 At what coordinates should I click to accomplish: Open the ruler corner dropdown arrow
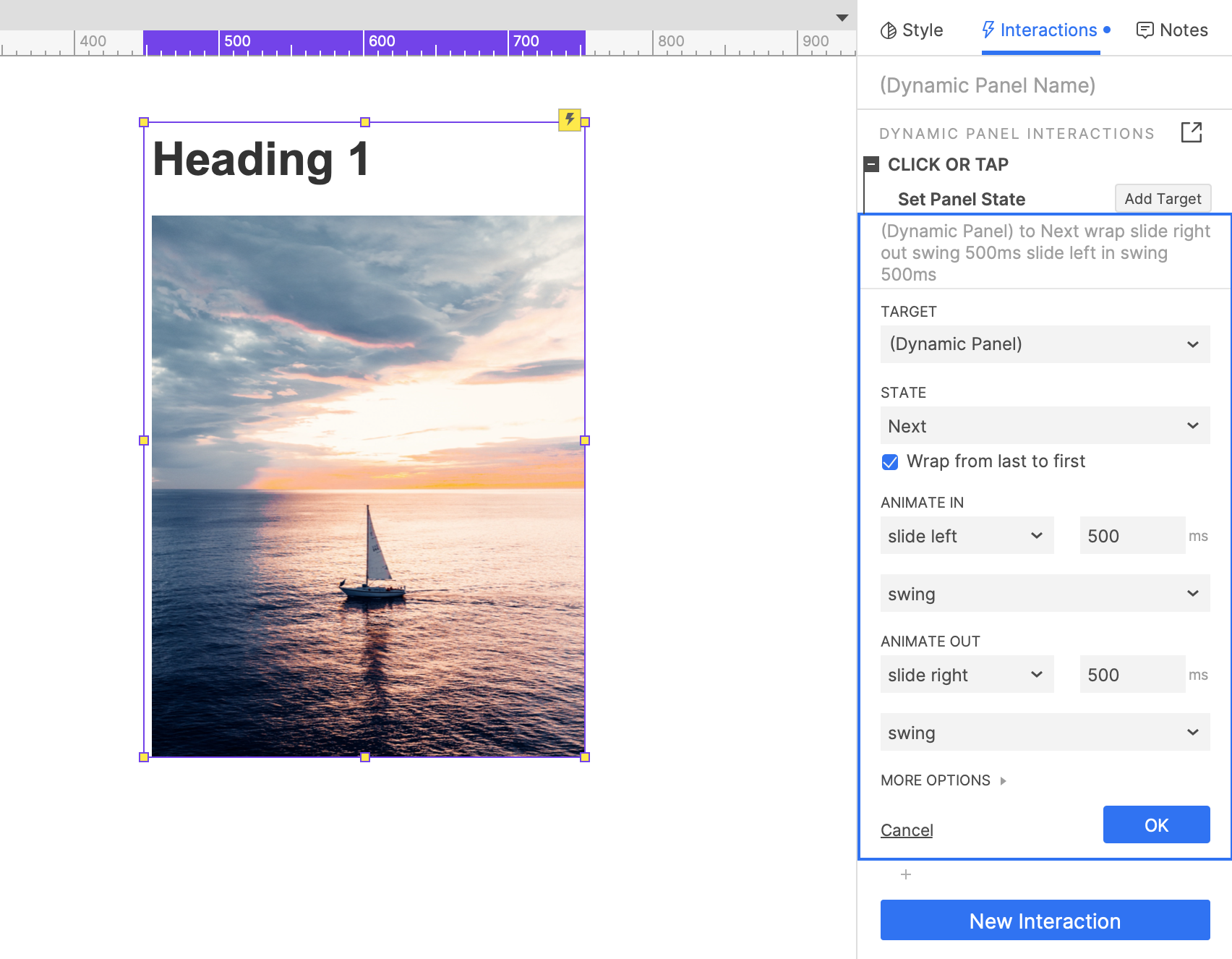point(842,17)
